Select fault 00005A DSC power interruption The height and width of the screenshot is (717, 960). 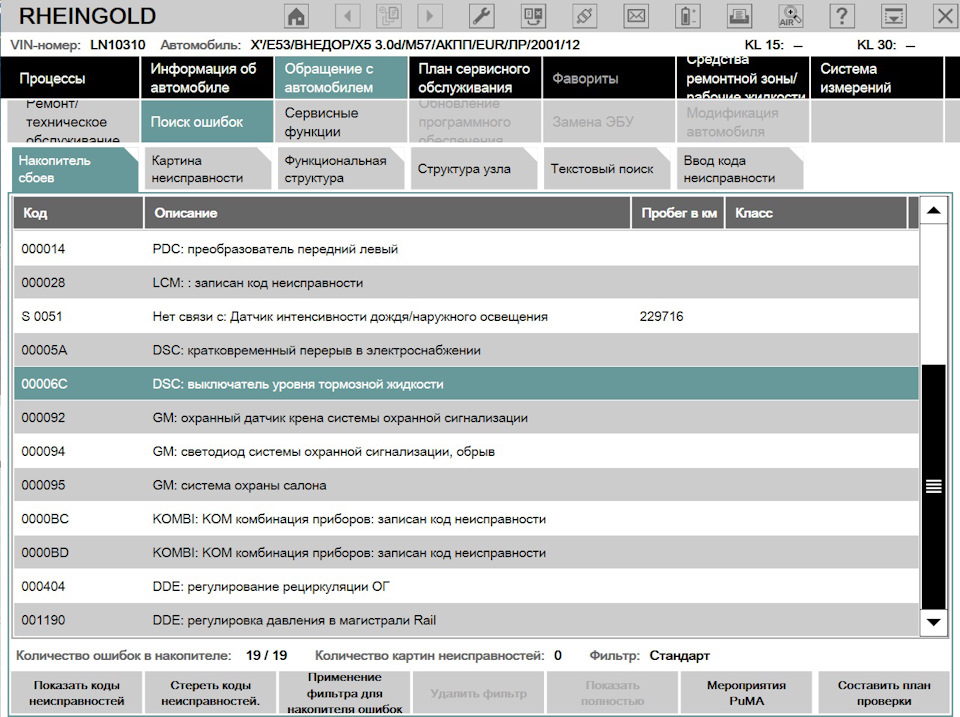click(466, 350)
